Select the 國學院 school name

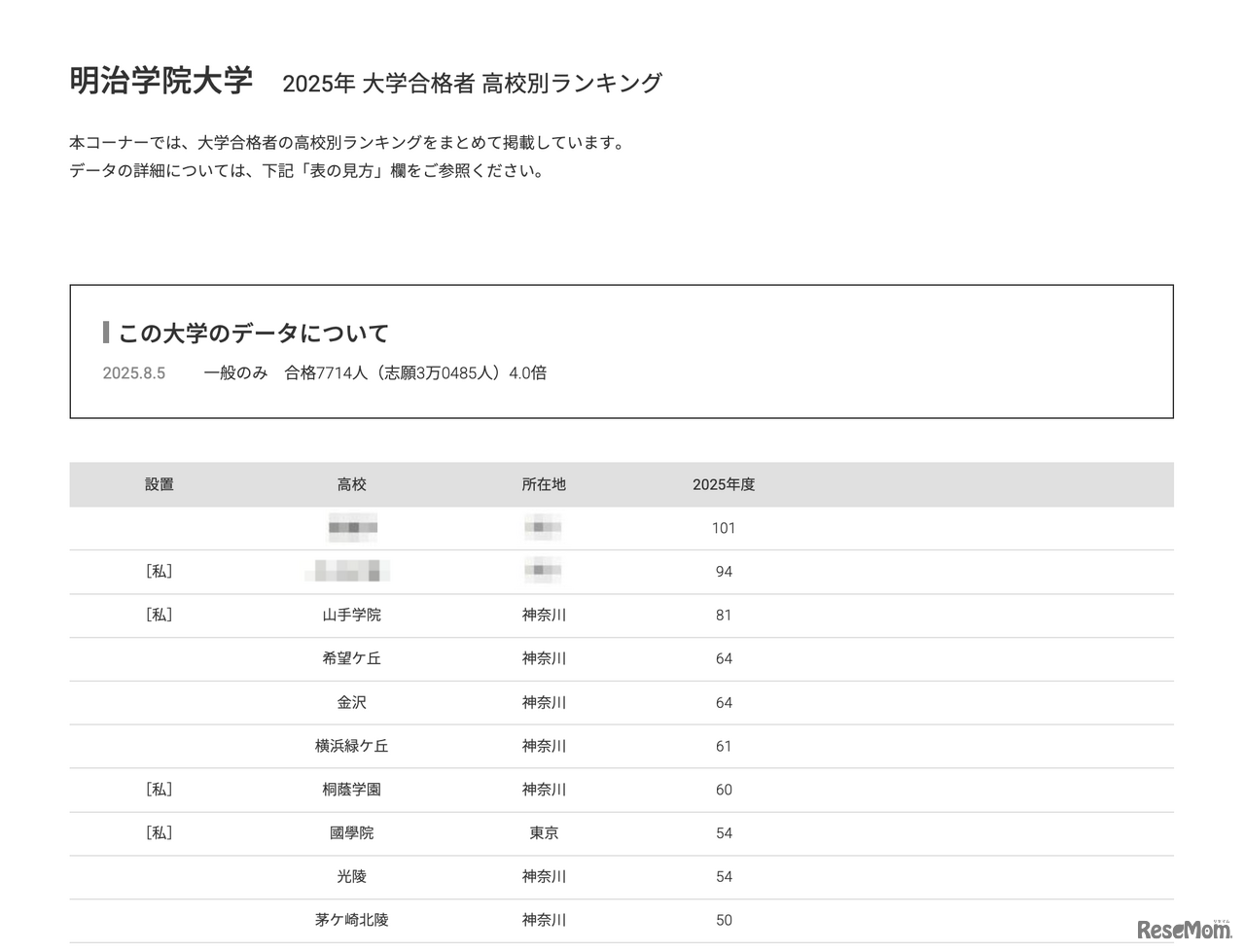(352, 833)
